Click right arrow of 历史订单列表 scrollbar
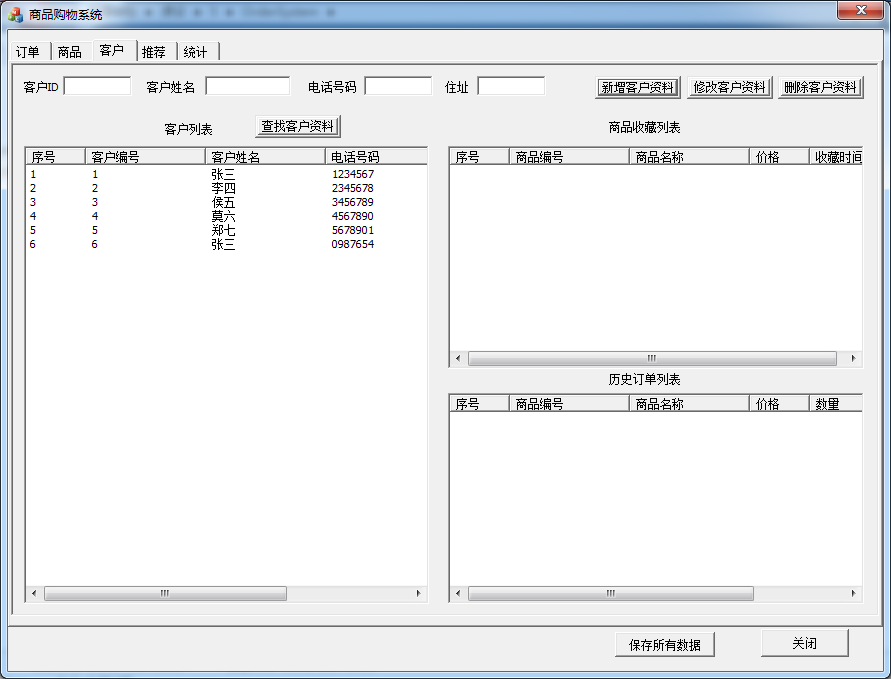This screenshot has height=679, width=891. click(853, 593)
